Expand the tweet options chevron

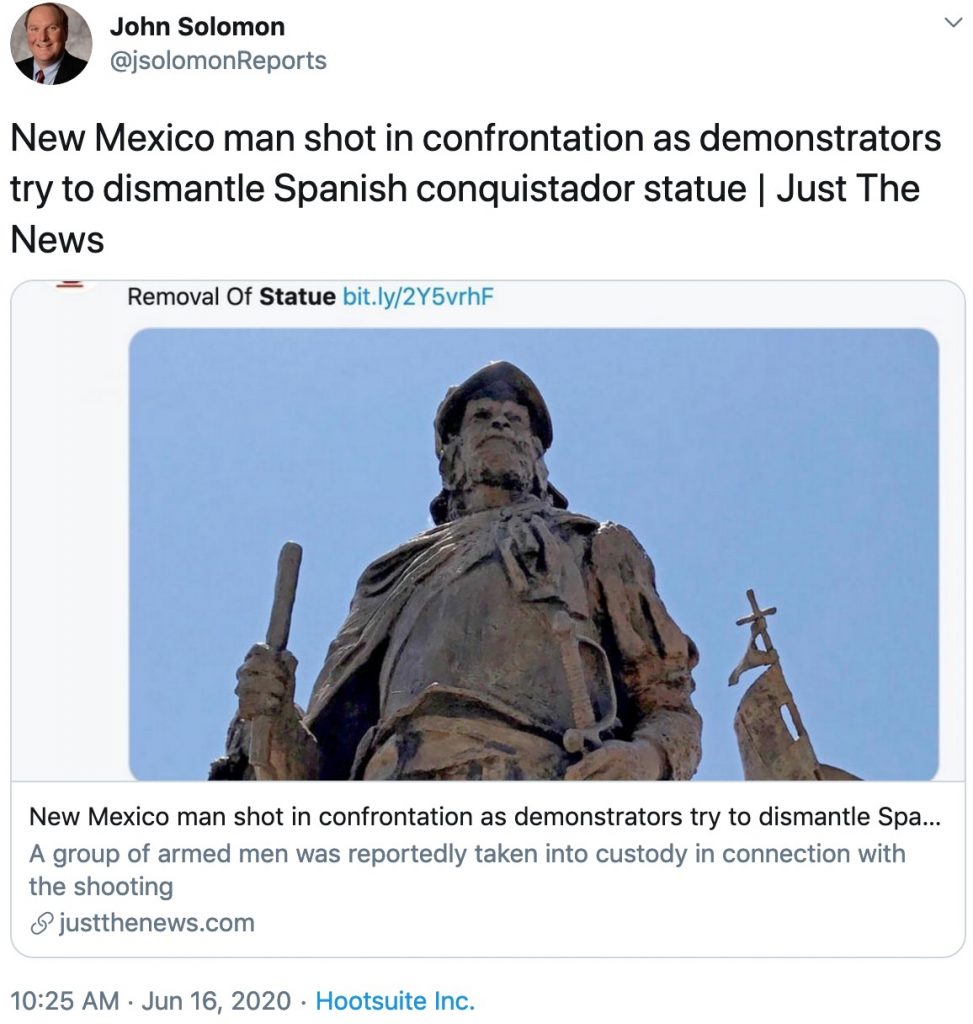pyautogui.click(x=953, y=23)
